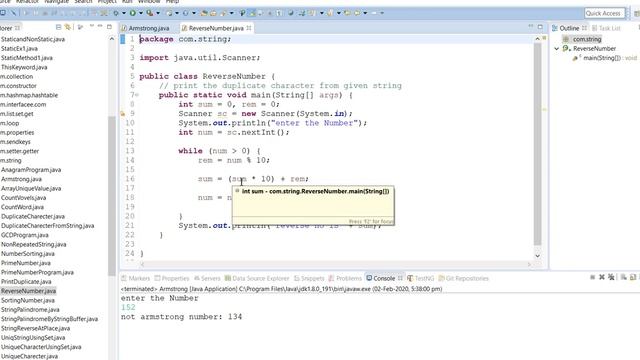Switch to the Task List tab

606,28
